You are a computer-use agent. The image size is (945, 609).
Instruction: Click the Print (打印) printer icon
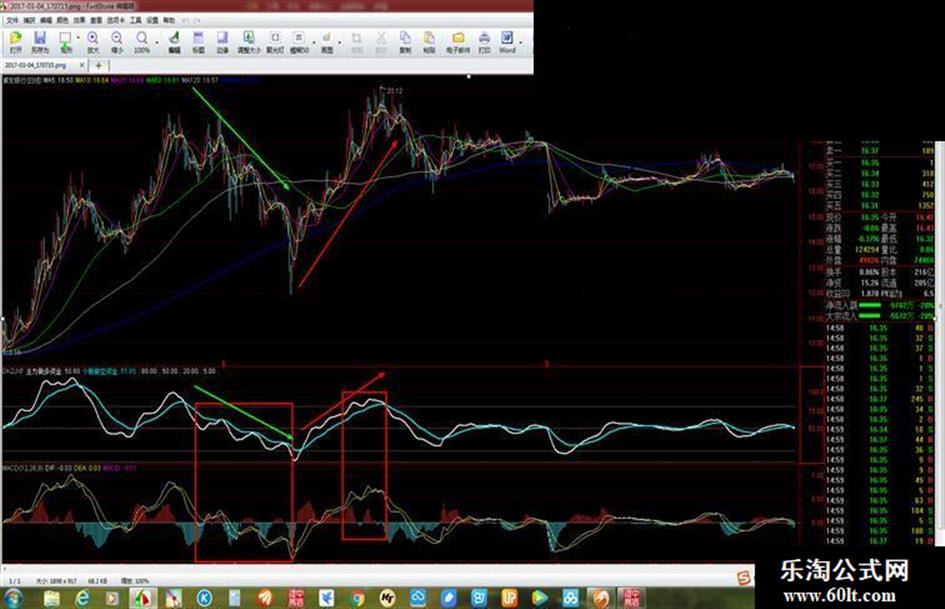(485, 42)
